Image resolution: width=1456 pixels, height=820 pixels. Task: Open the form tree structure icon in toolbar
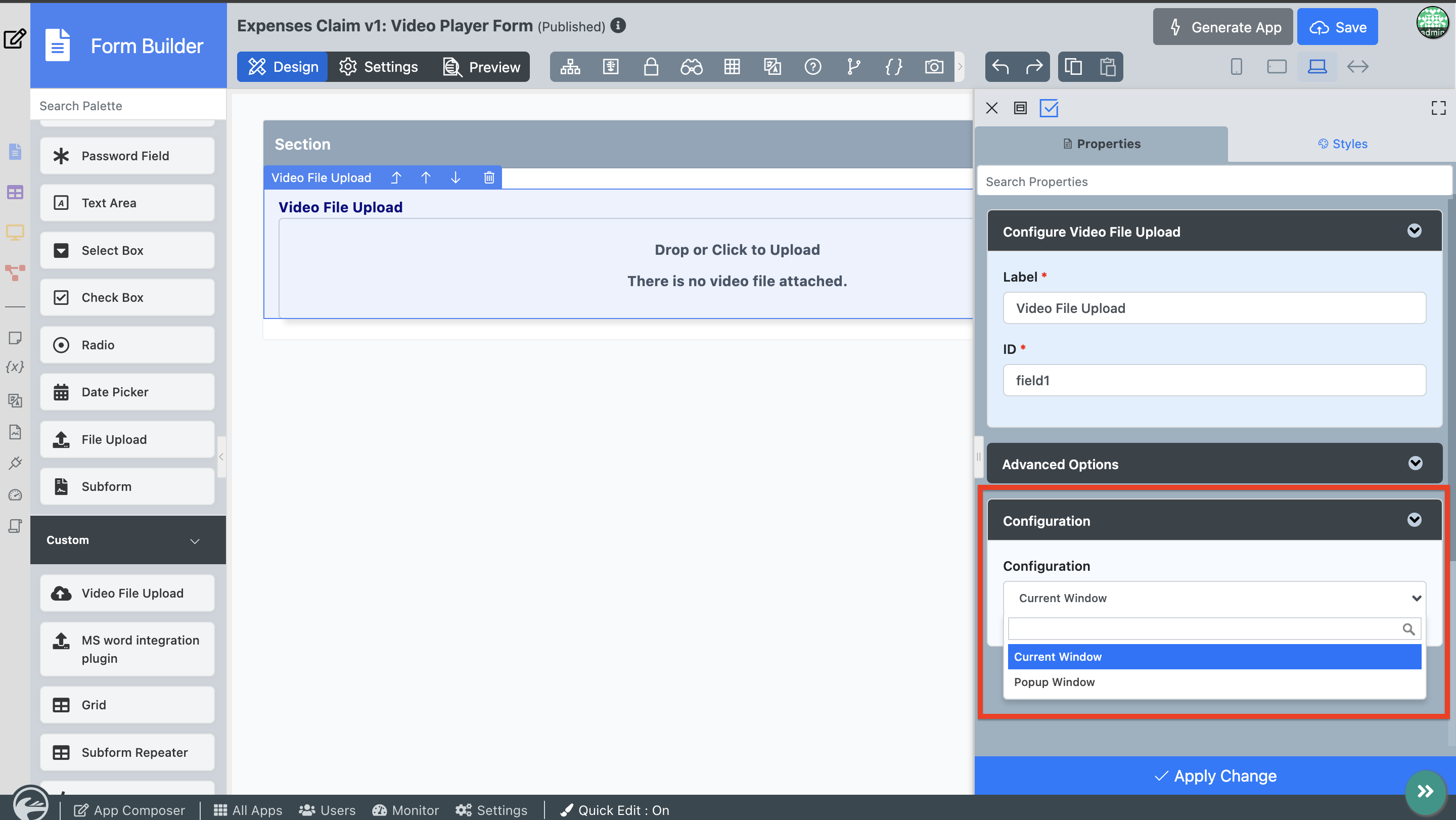pos(570,67)
